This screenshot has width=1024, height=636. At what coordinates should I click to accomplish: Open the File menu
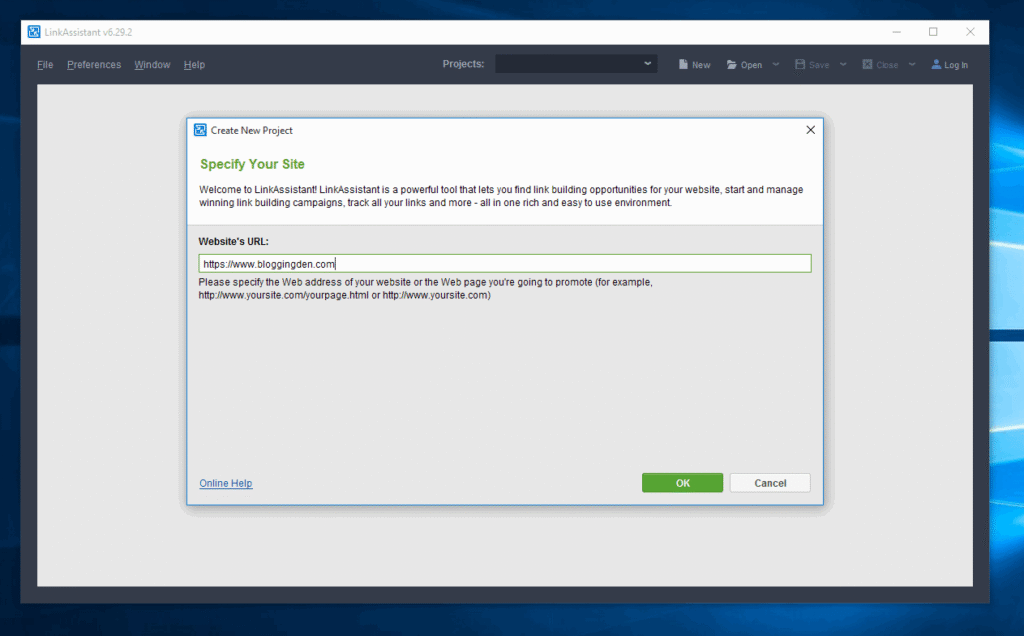point(45,64)
